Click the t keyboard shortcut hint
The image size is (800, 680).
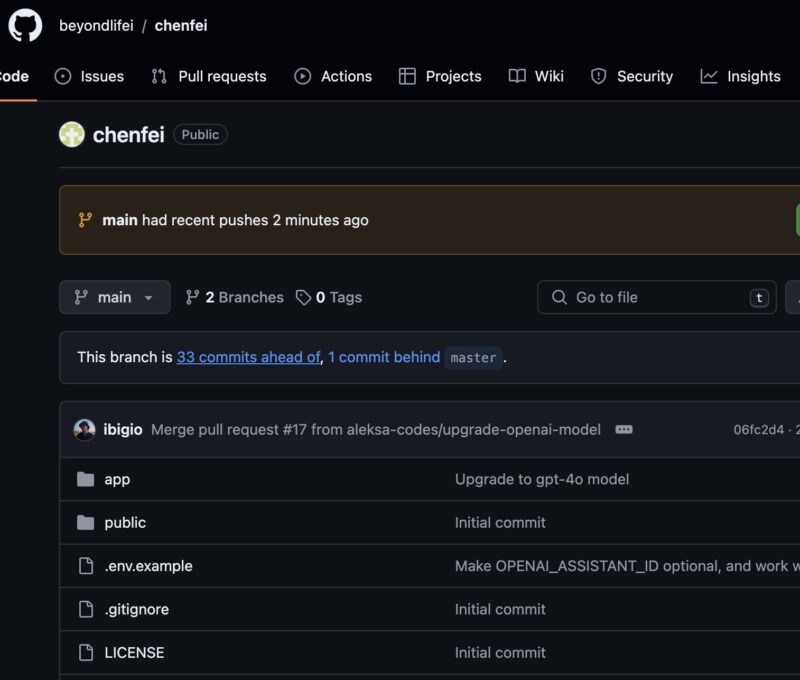point(759,297)
